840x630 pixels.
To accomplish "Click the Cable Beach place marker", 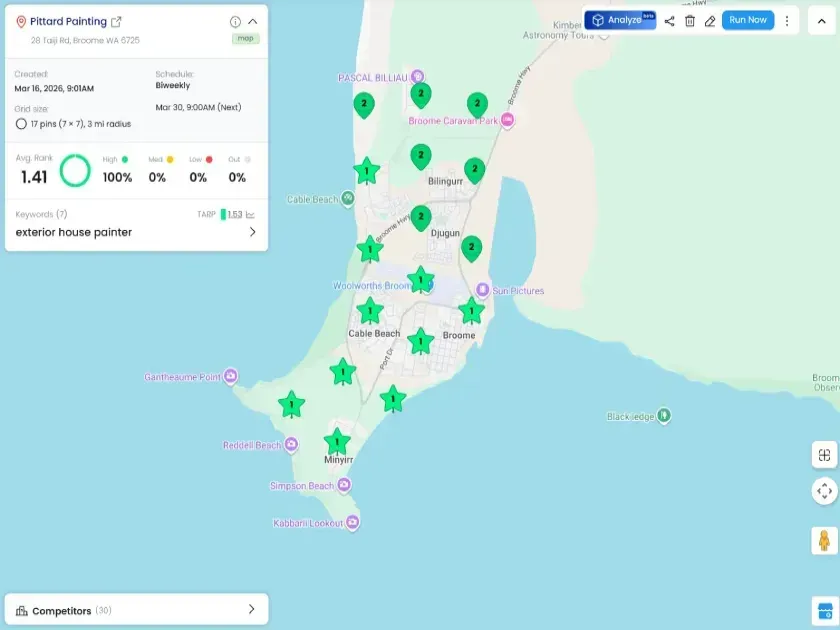I will click(348, 199).
